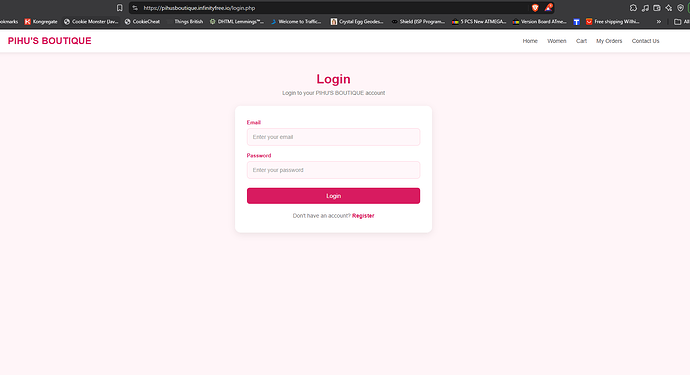Screen dimensions: 690x375
Task: Open the Brave Wallet icon
Action: coord(657,8)
